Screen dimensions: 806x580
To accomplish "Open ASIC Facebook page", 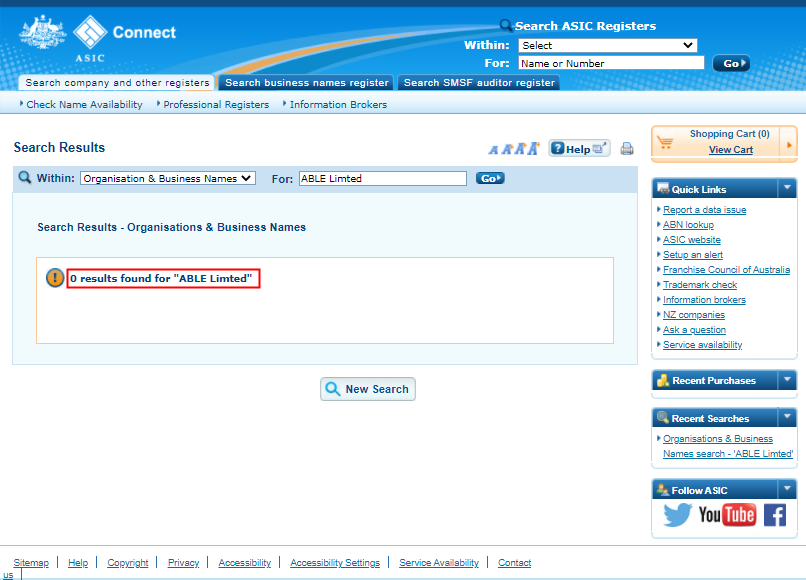I will pos(775,515).
